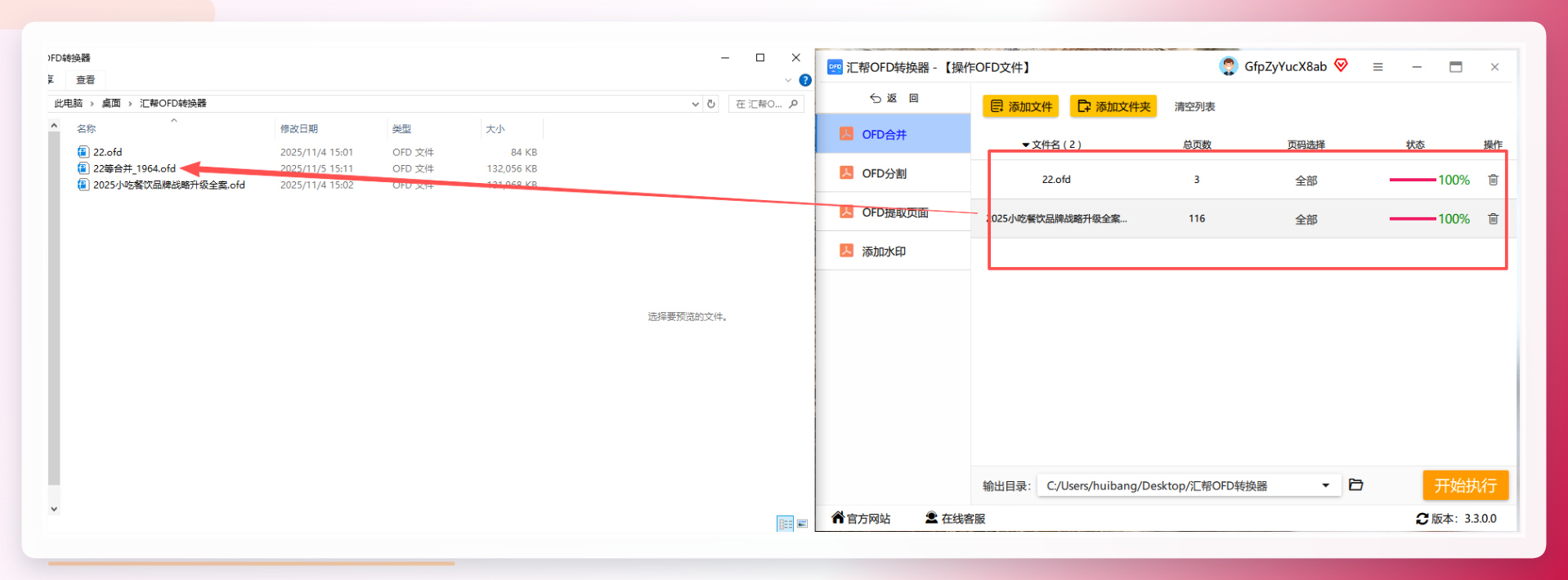Screen dimensions: 1568x580
Task: Select the OFD分割 sidebar item
Action: click(894, 173)
